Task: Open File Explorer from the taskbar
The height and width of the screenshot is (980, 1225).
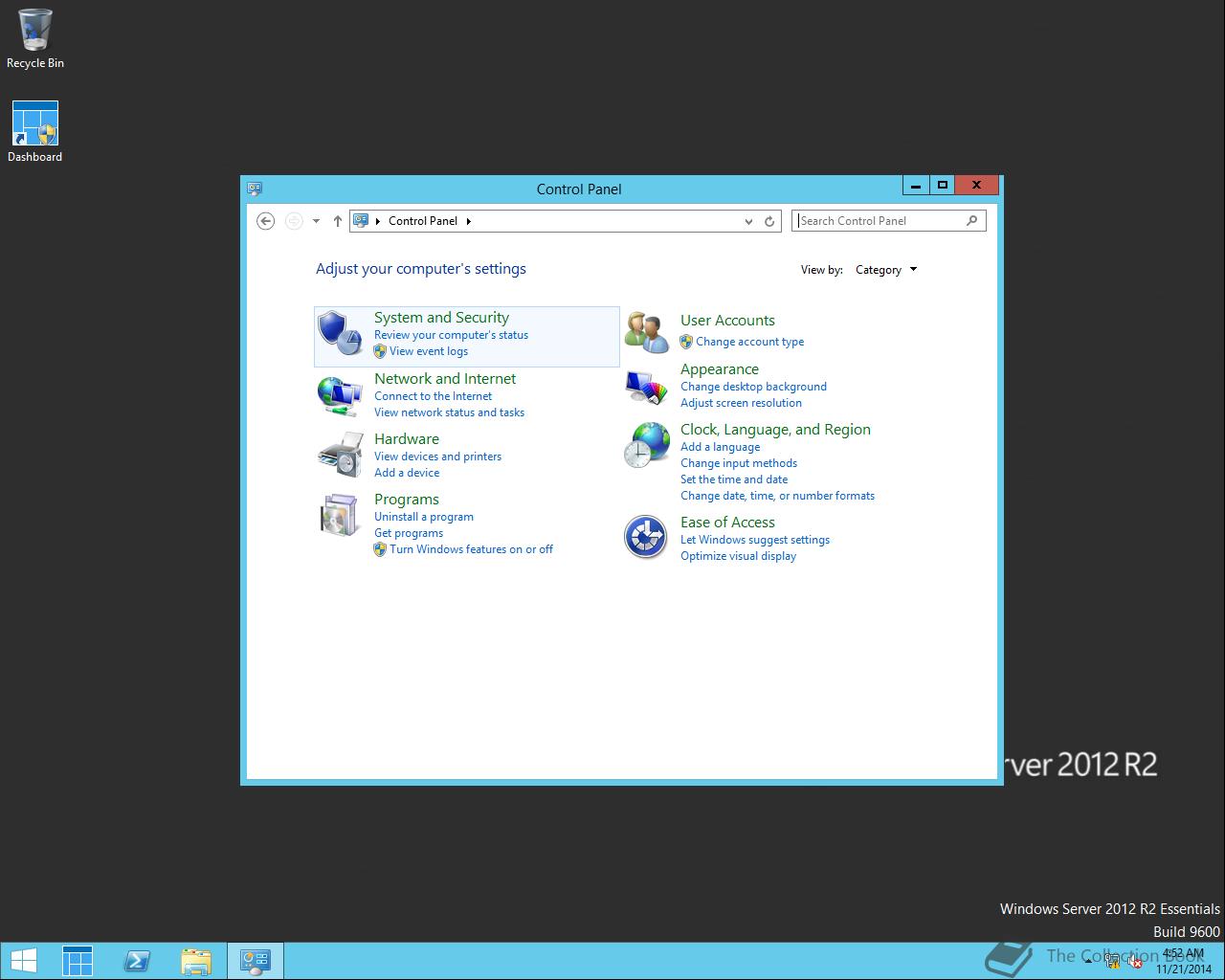Action: pyautogui.click(x=196, y=961)
